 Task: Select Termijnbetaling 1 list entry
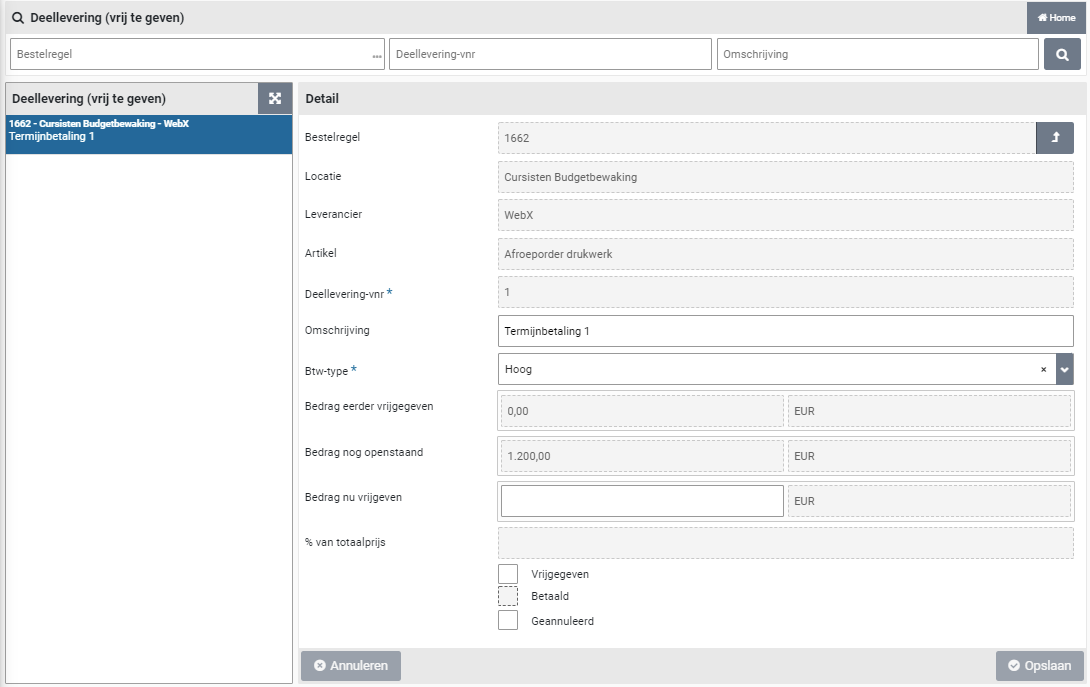[149, 134]
